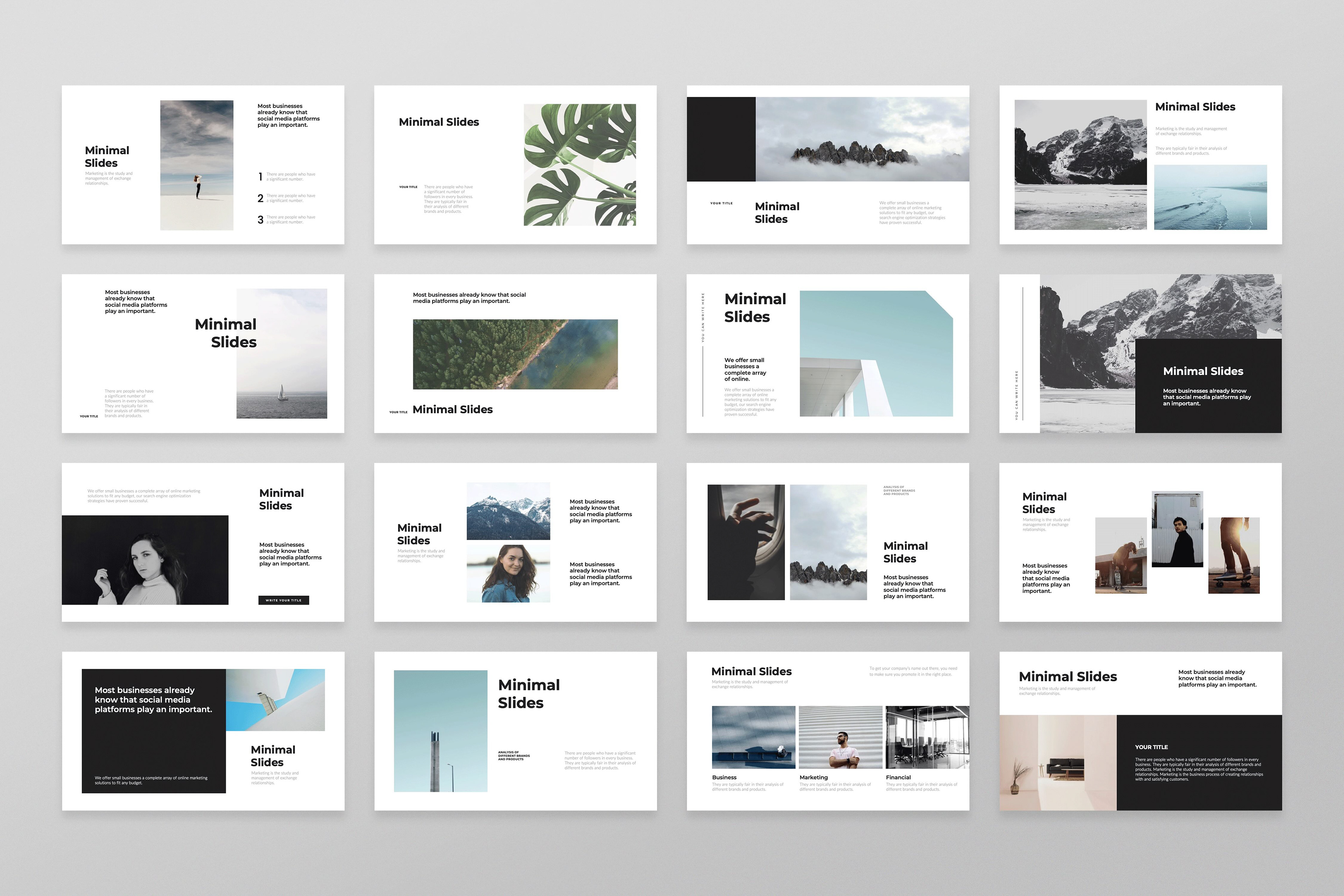Image resolution: width=1344 pixels, height=896 pixels.
Task: Click the 'Financial' caption label
Action: click(898, 777)
